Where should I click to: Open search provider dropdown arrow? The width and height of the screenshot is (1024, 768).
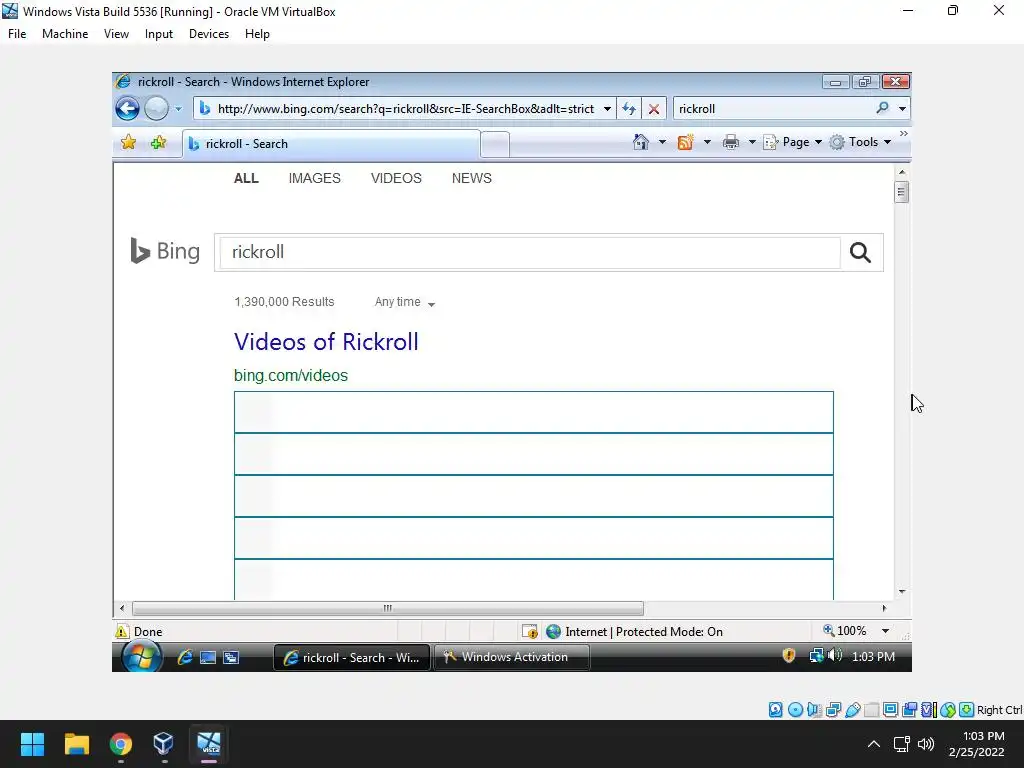point(902,109)
